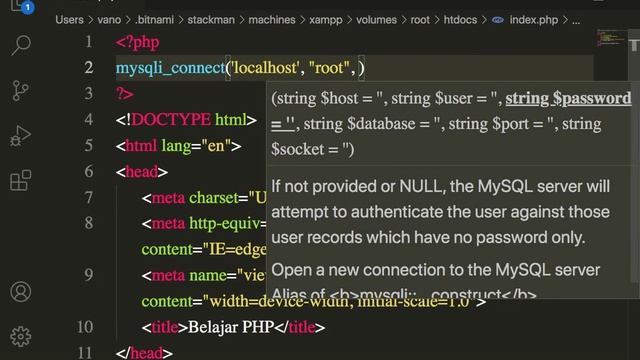
Task: Click the DOCTYPE html declaration
Action: pos(186,120)
